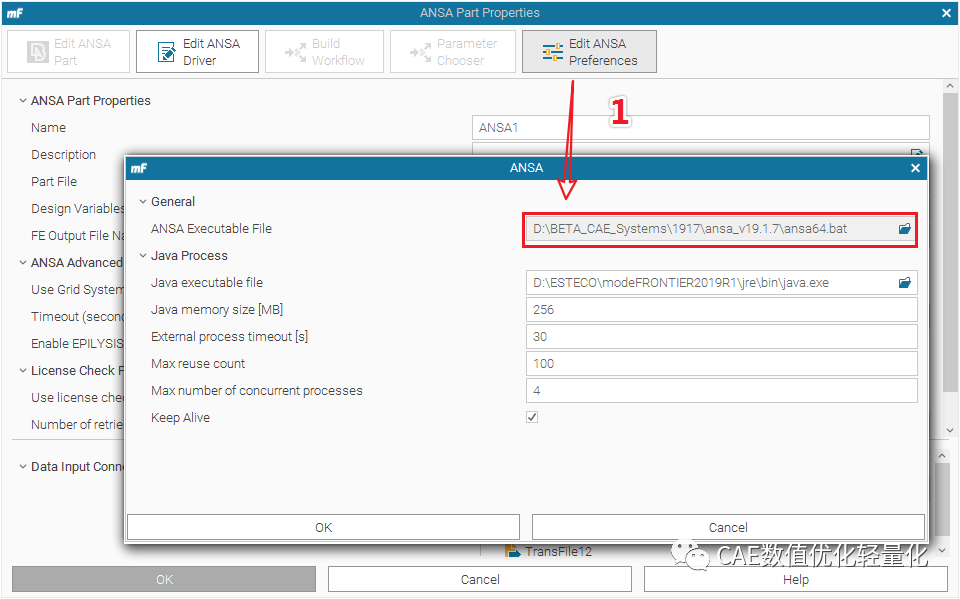
Task: Select the ANSA Executable File label
Action: click(211, 229)
